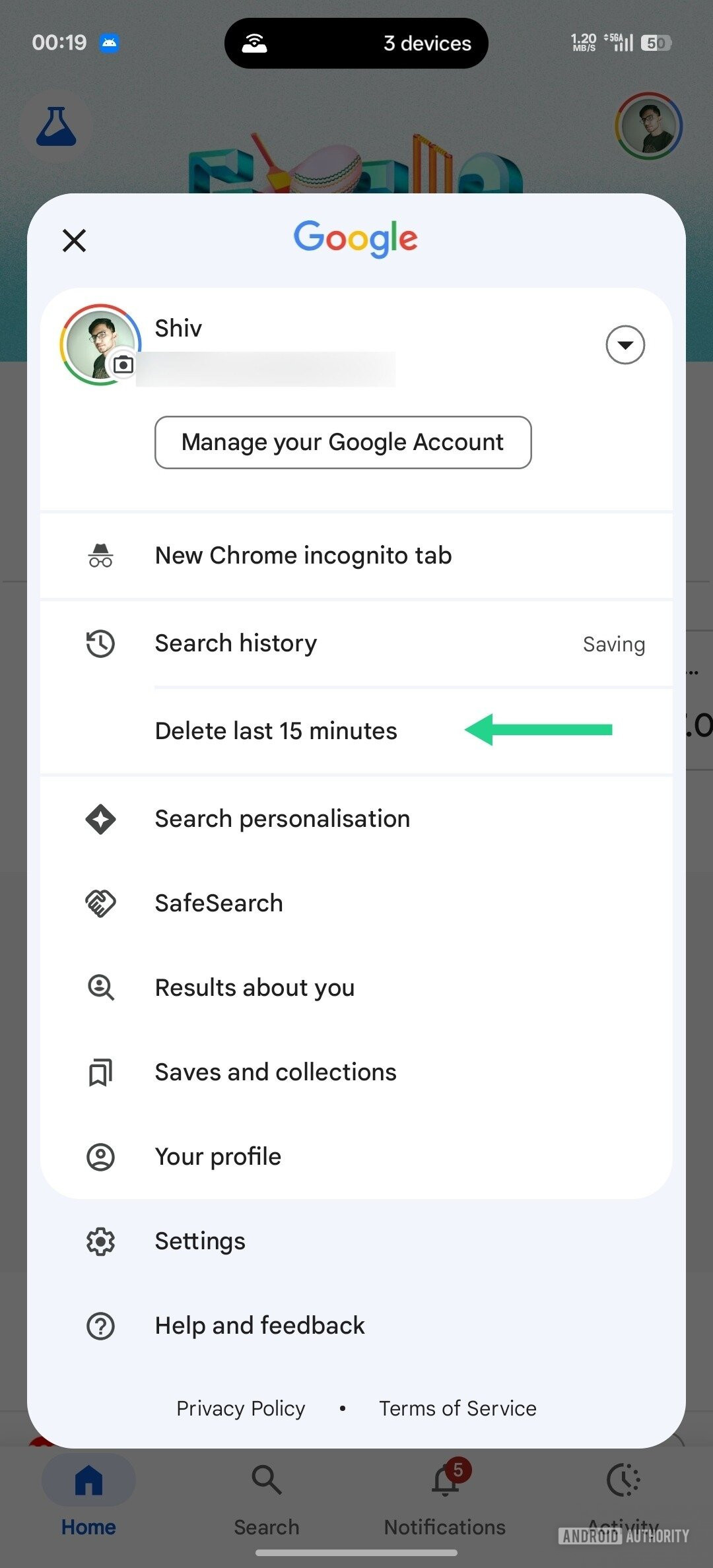
Task: Tap the Your profile icon
Action: click(100, 1157)
